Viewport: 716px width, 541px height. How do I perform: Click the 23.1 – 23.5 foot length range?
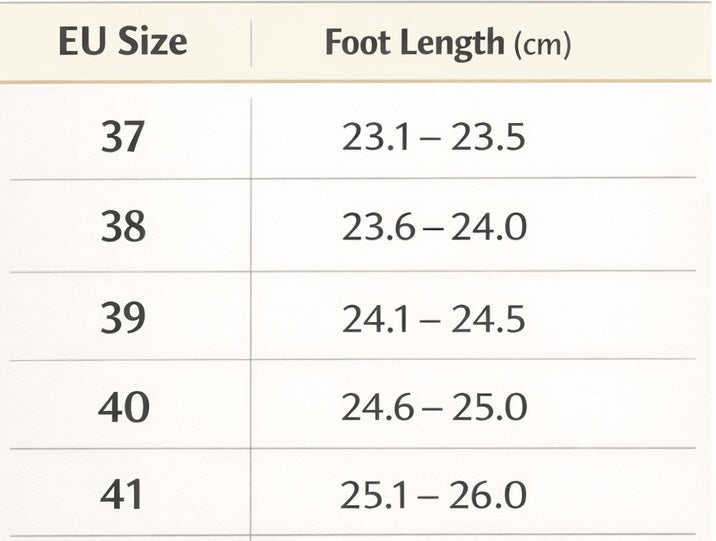coord(433,138)
